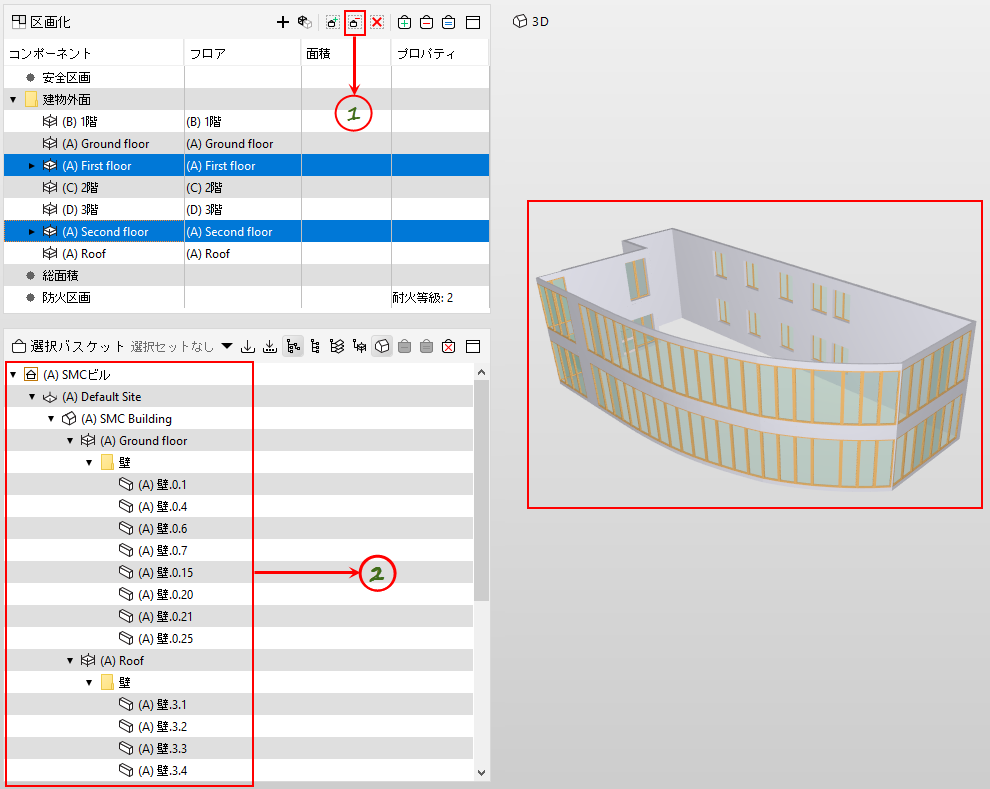Switch to the 3D tab
Screen dimensions: 990x789
click(x=530, y=21)
